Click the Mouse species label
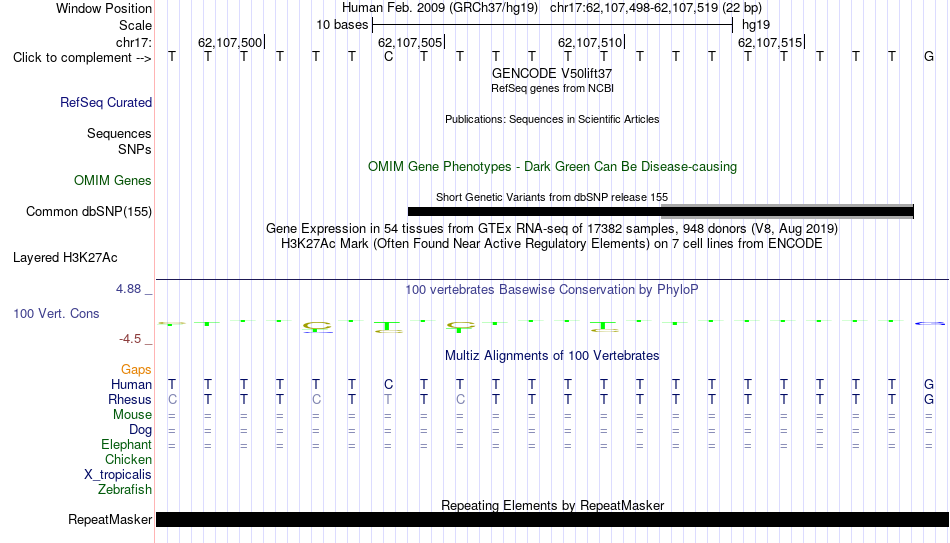 [x=132, y=415]
